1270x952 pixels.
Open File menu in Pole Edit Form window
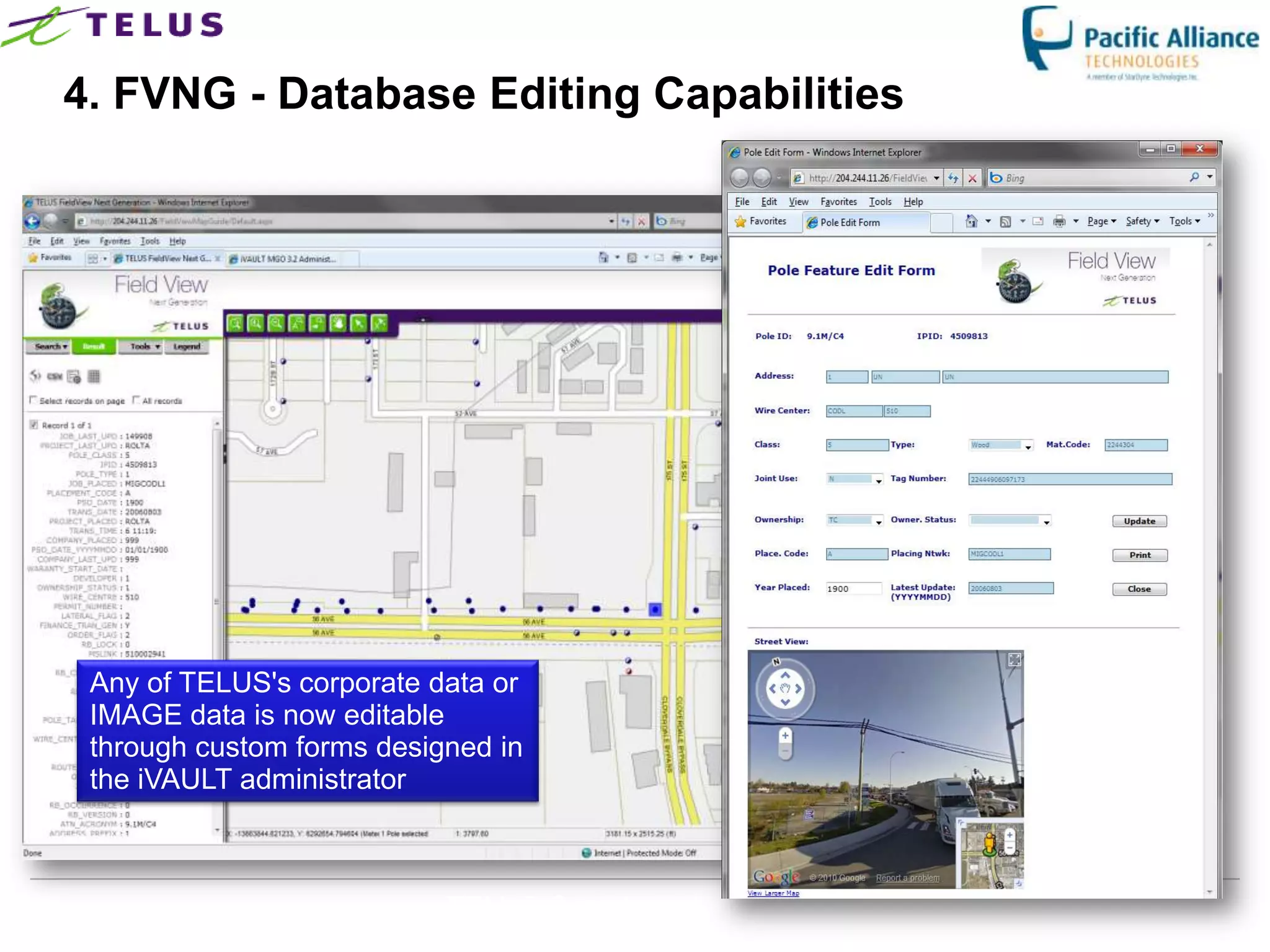(742, 201)
